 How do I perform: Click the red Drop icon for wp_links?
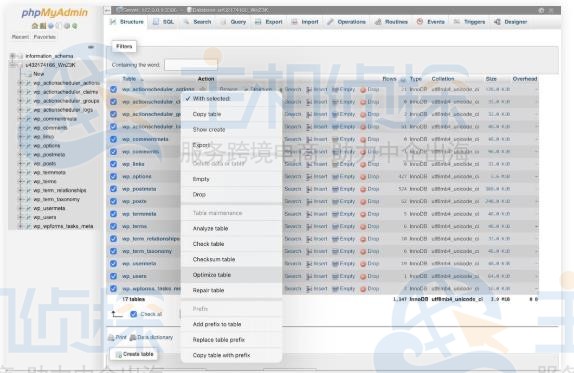pyautogui.click(x=363, y=164)
